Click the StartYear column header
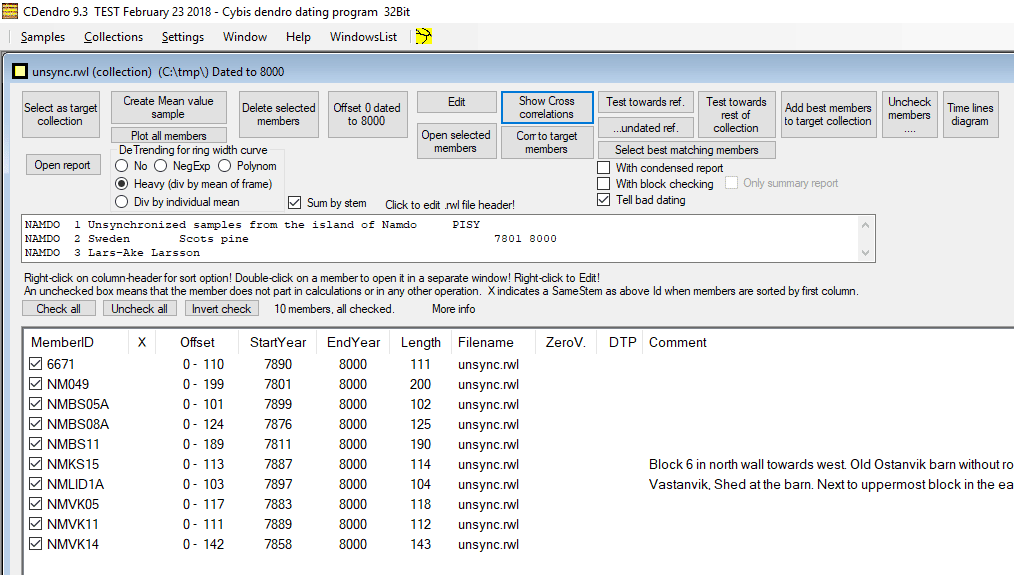This screenshot has width=1014, height=575. (x=278, y=342)
